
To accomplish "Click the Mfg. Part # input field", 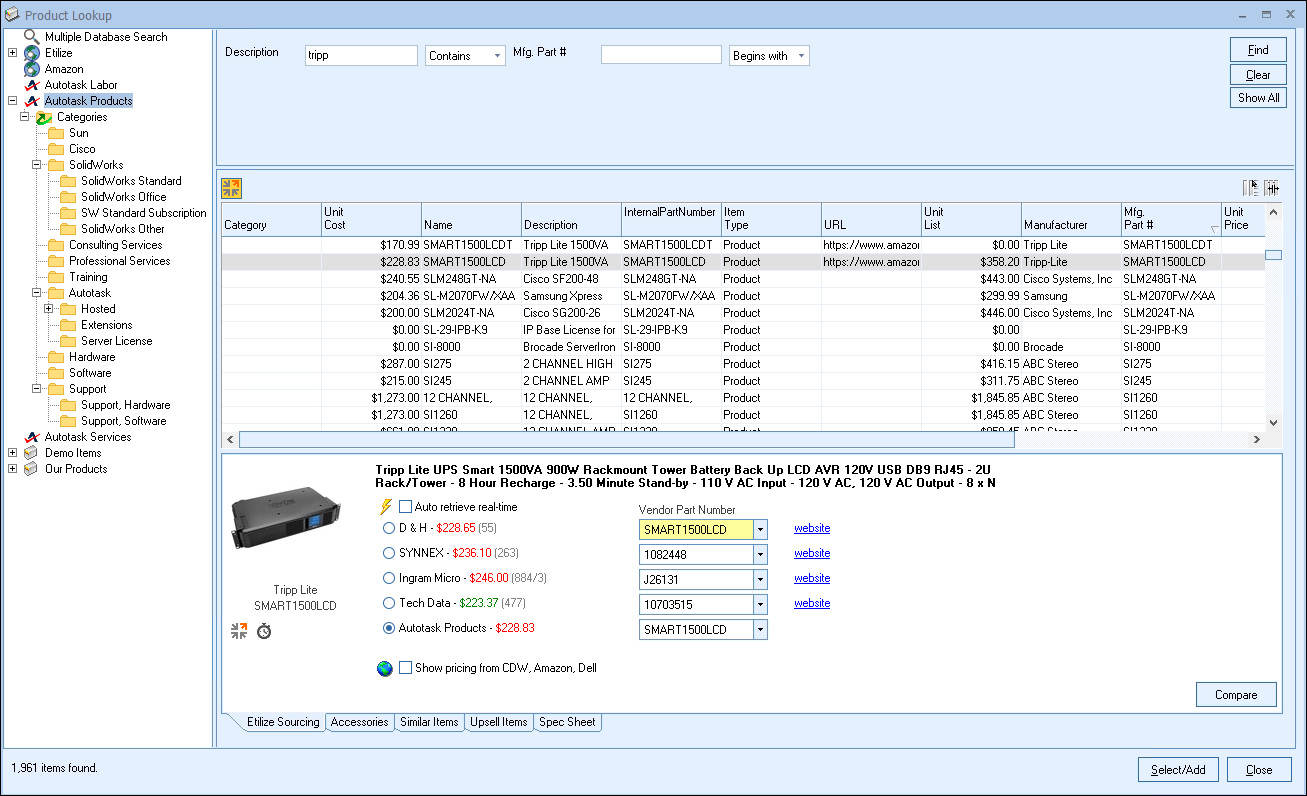I will [661, 55].
